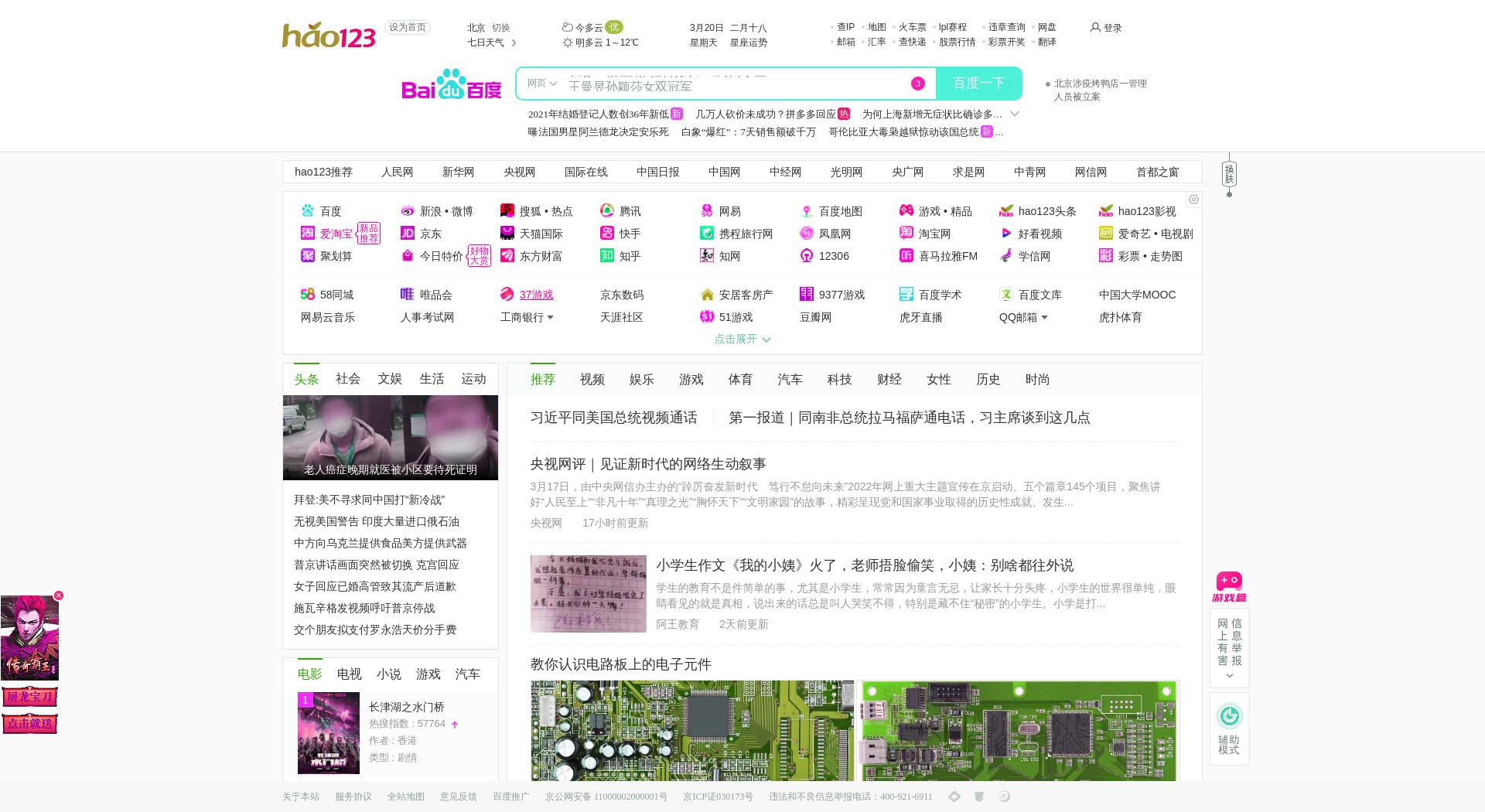Click the 爱淘宝 icon
Image resolution: width=1485 pixels, height=812 pixels.
308,234
